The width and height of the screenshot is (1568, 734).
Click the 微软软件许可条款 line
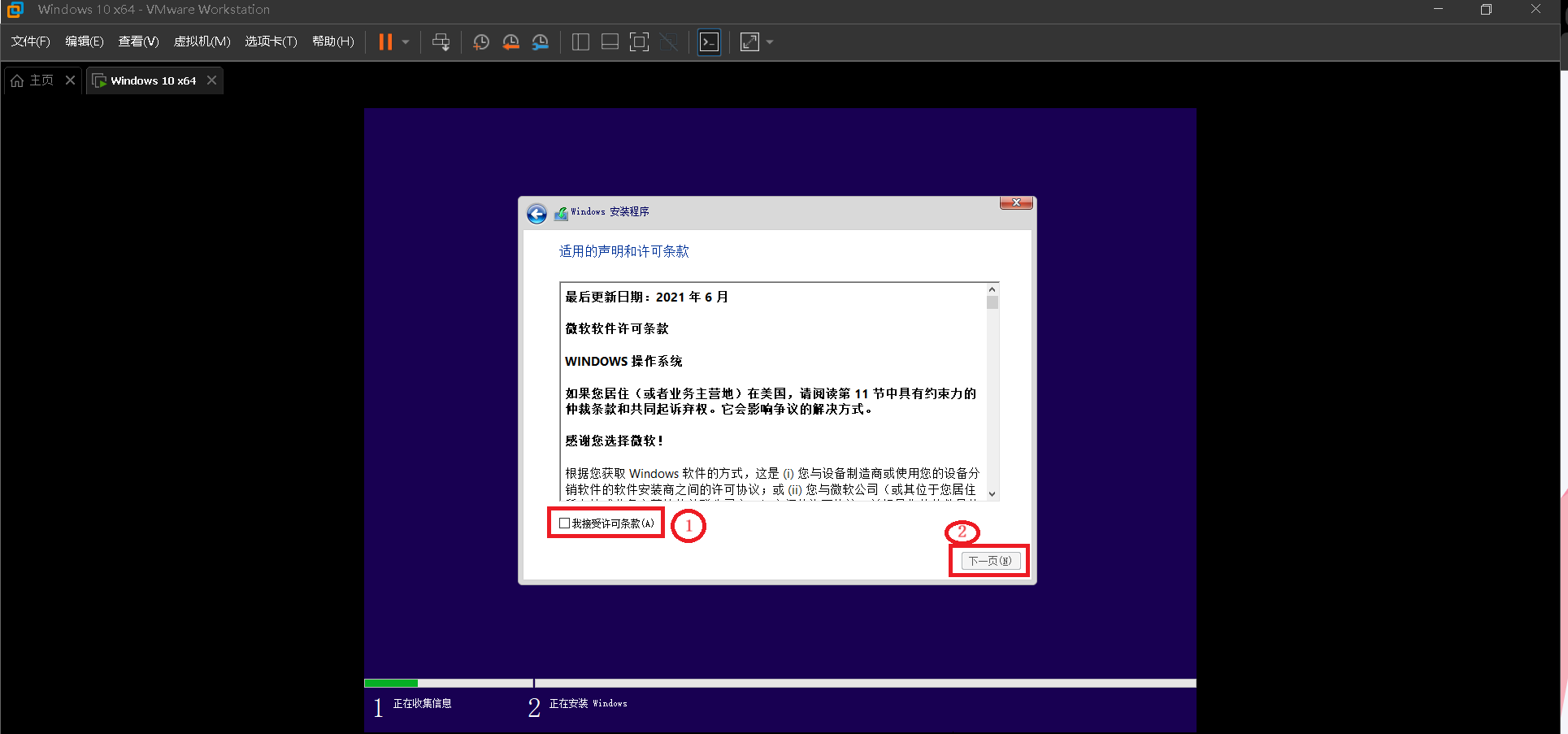pyautogui.click(x=617, y=328)
